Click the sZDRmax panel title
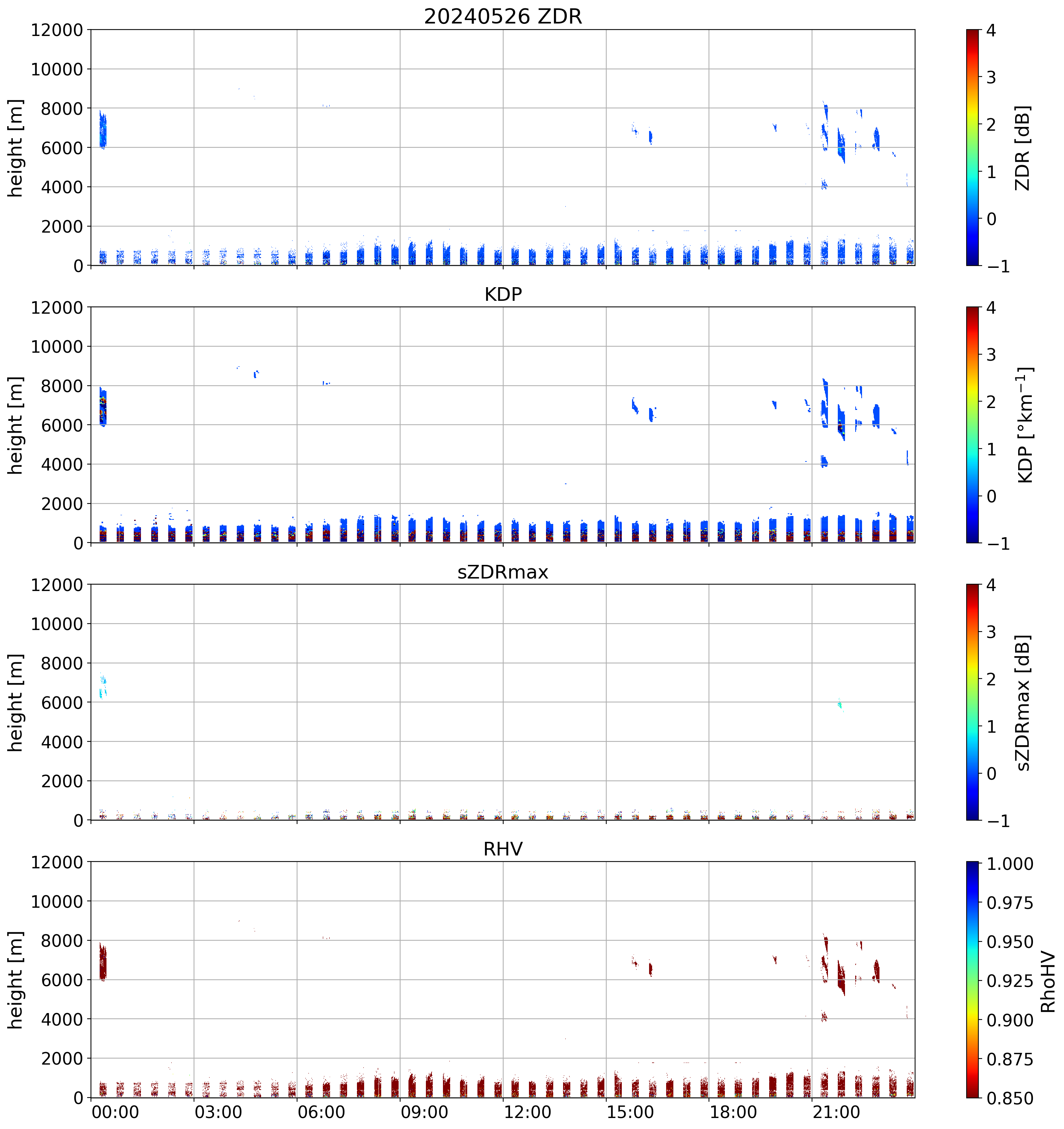 503,571
